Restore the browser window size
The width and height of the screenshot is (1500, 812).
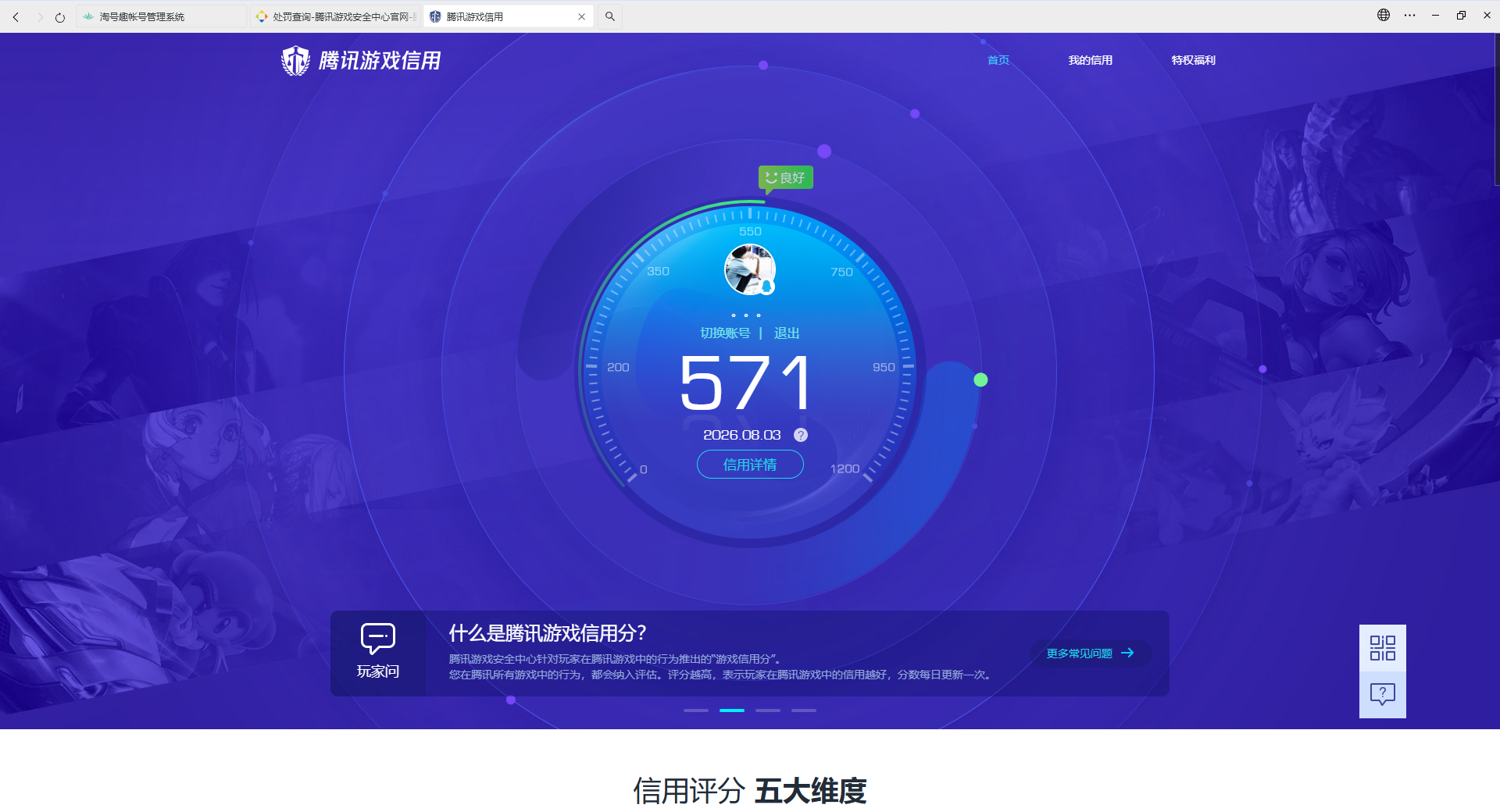(x=1461, y=15)
